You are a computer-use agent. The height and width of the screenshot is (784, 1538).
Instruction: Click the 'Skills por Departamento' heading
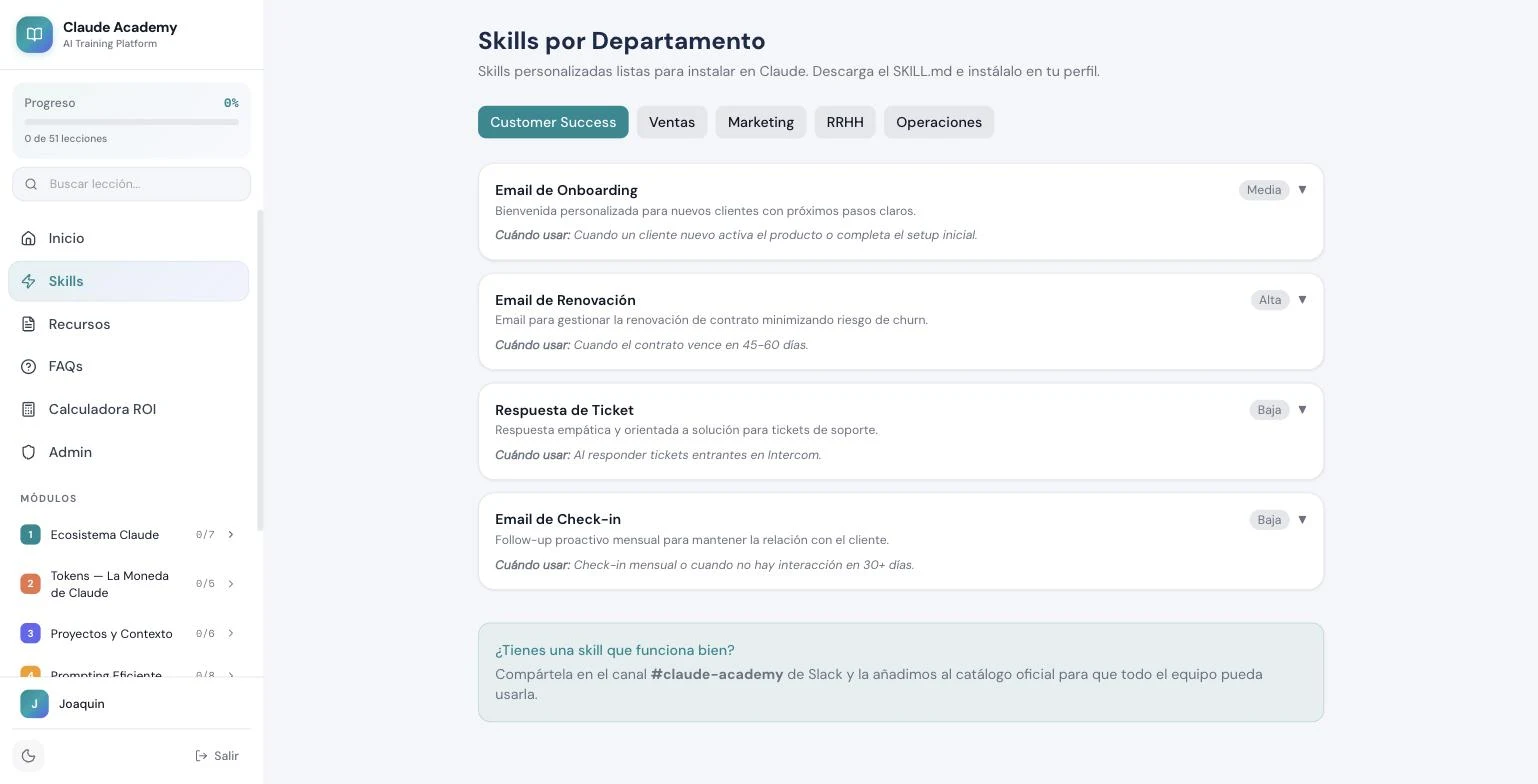(622, 41)
